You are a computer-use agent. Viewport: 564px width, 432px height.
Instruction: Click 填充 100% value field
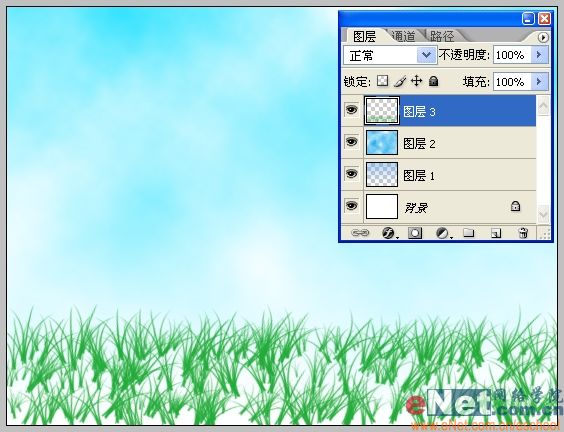512,82
